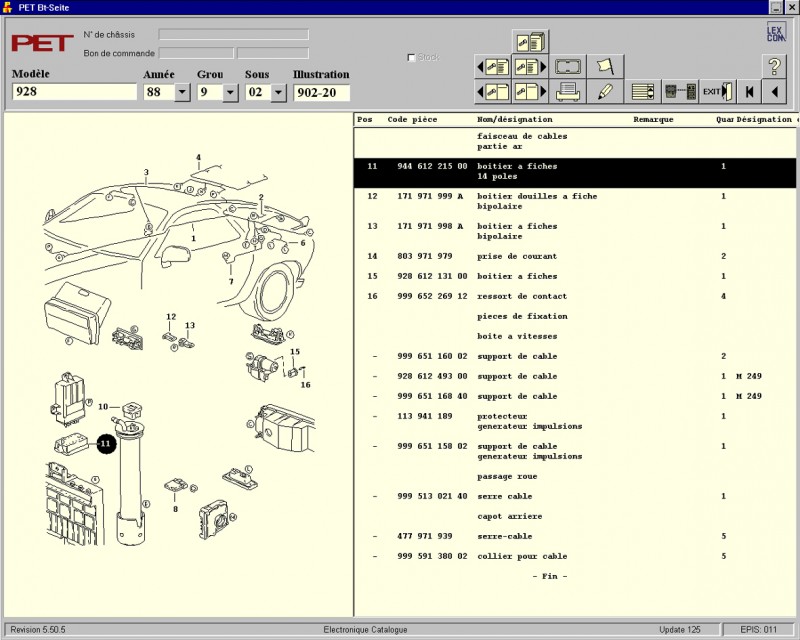Image resolution: width=800 pixels, height=640 pixels.
Task: Toggle the Stock checkbox
Action: click(411, 57)
